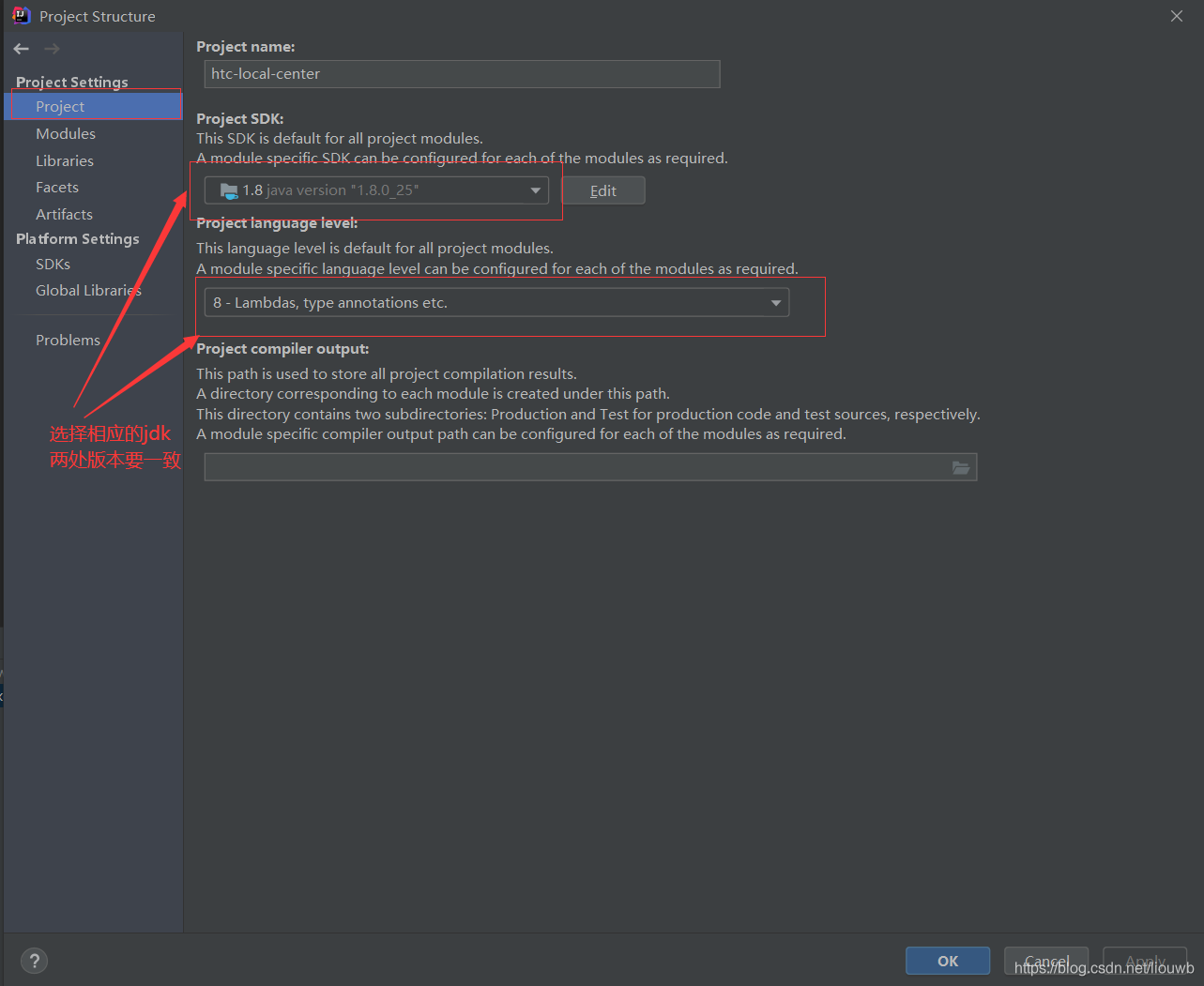Viewport: 1204px width, 986px height.
Task: Click the back navigation arrow
Action: point(22,49)
